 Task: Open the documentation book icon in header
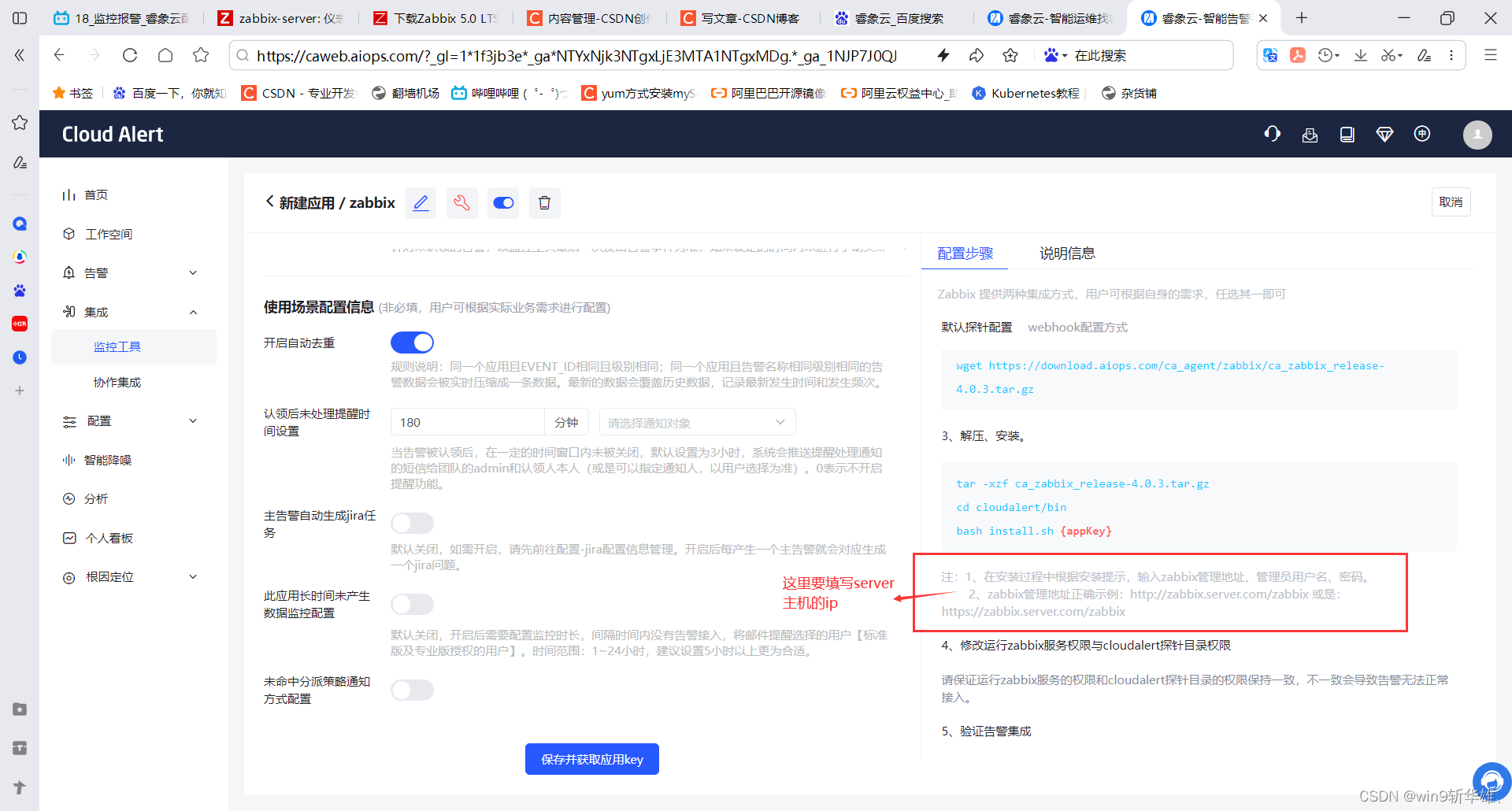pyautogui.click(x=1347, y=135)
